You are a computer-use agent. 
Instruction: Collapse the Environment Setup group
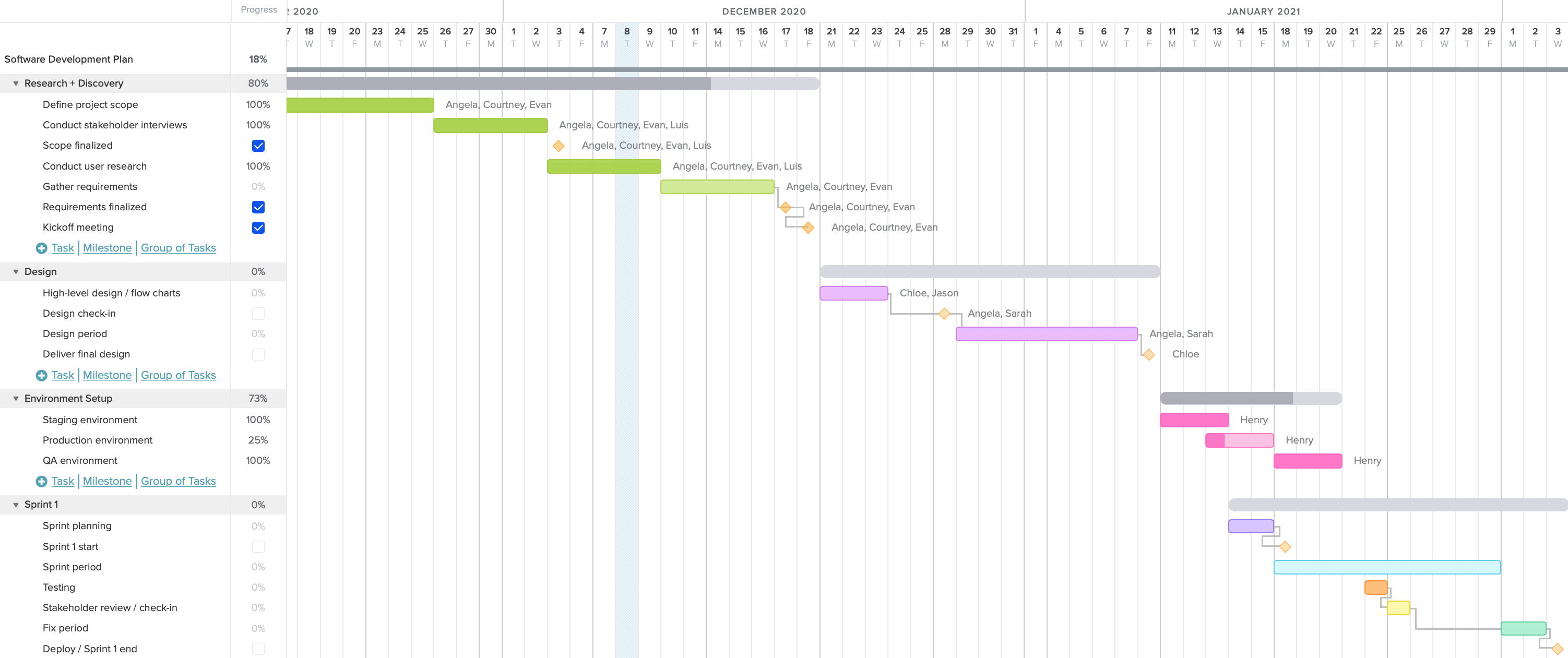click(15, 398)
